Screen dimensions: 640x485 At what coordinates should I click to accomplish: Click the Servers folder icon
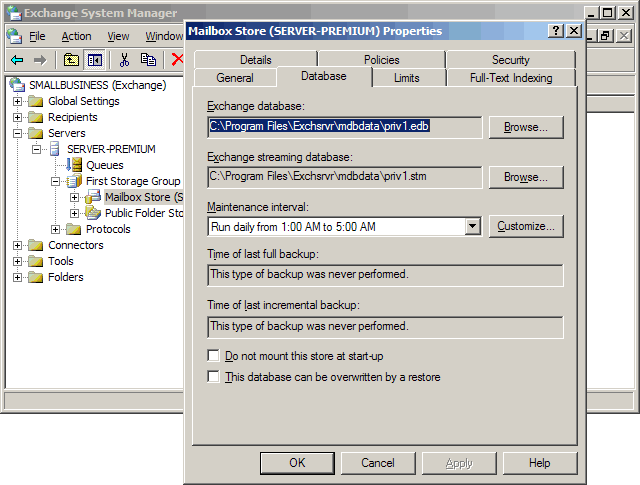pyautogui.click(x=36, y=133)
